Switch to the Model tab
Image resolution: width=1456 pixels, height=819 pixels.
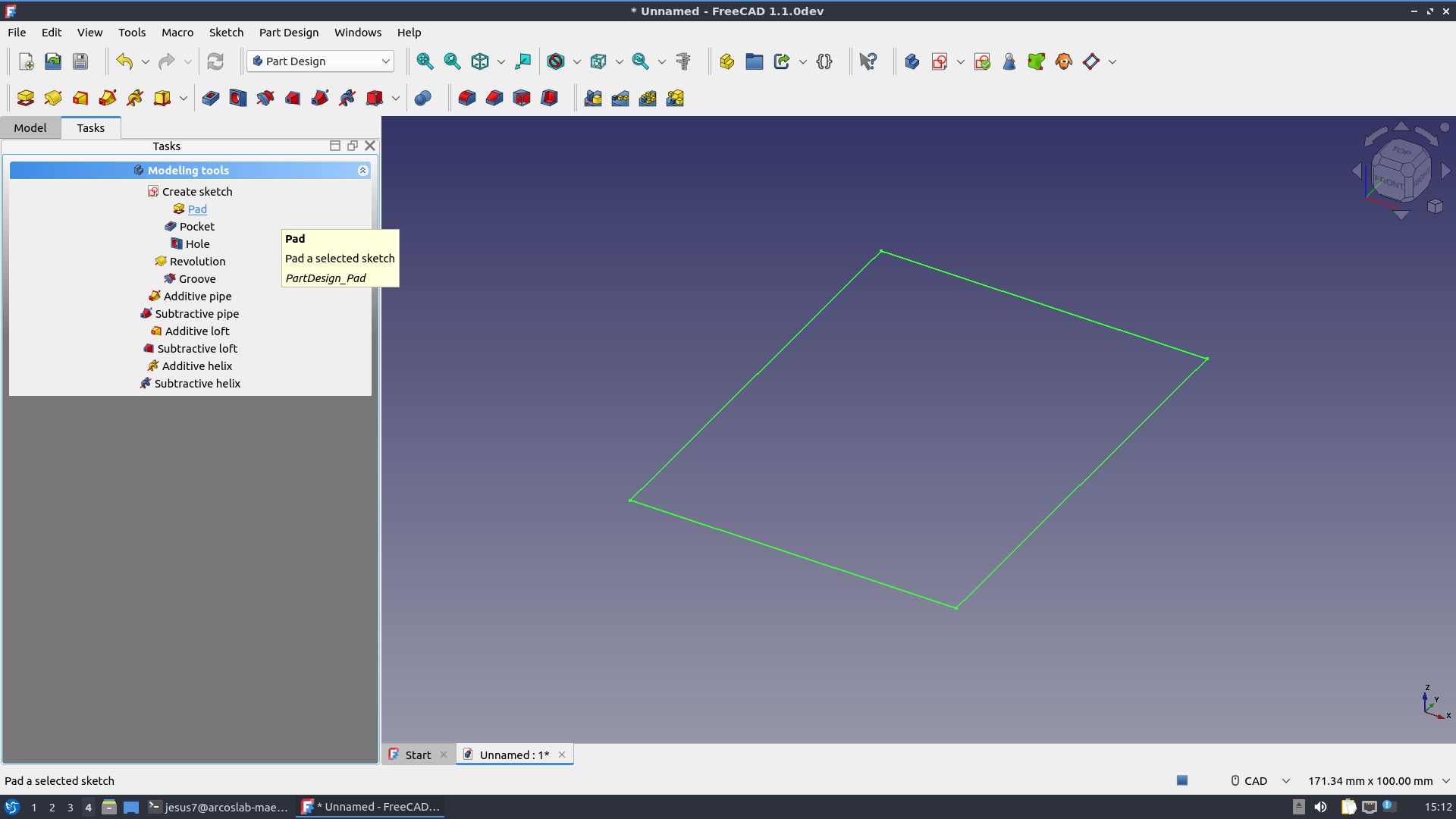(x=30, y=127)
